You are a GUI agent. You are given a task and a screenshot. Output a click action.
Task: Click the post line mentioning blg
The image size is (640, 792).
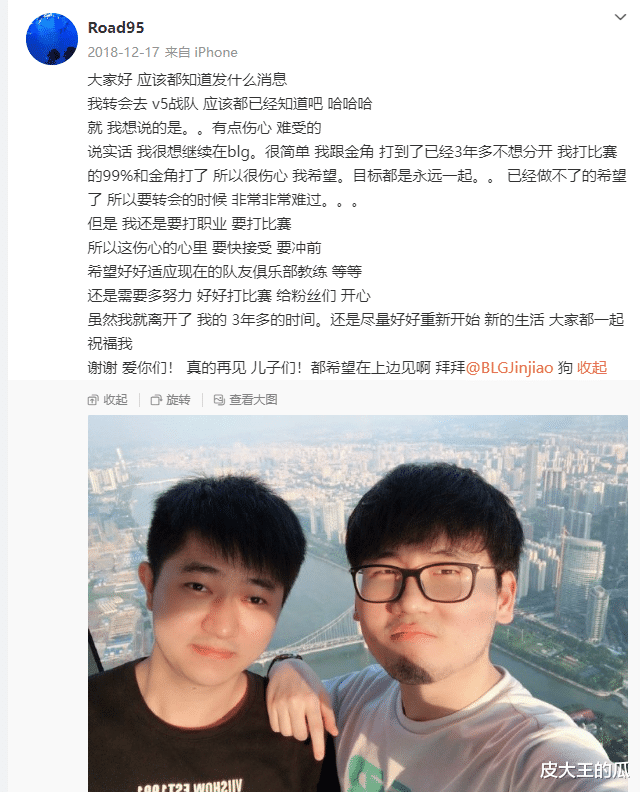point(353,152)
